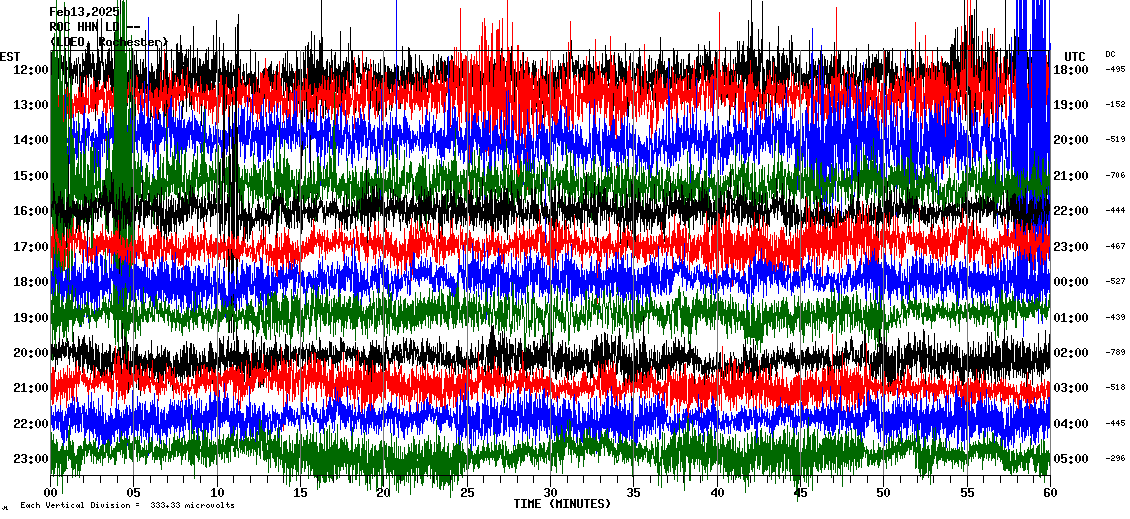Click the 22:00 UTC time label
1130x519 pixels.
pyautogui.click(x=1071, y=211)
